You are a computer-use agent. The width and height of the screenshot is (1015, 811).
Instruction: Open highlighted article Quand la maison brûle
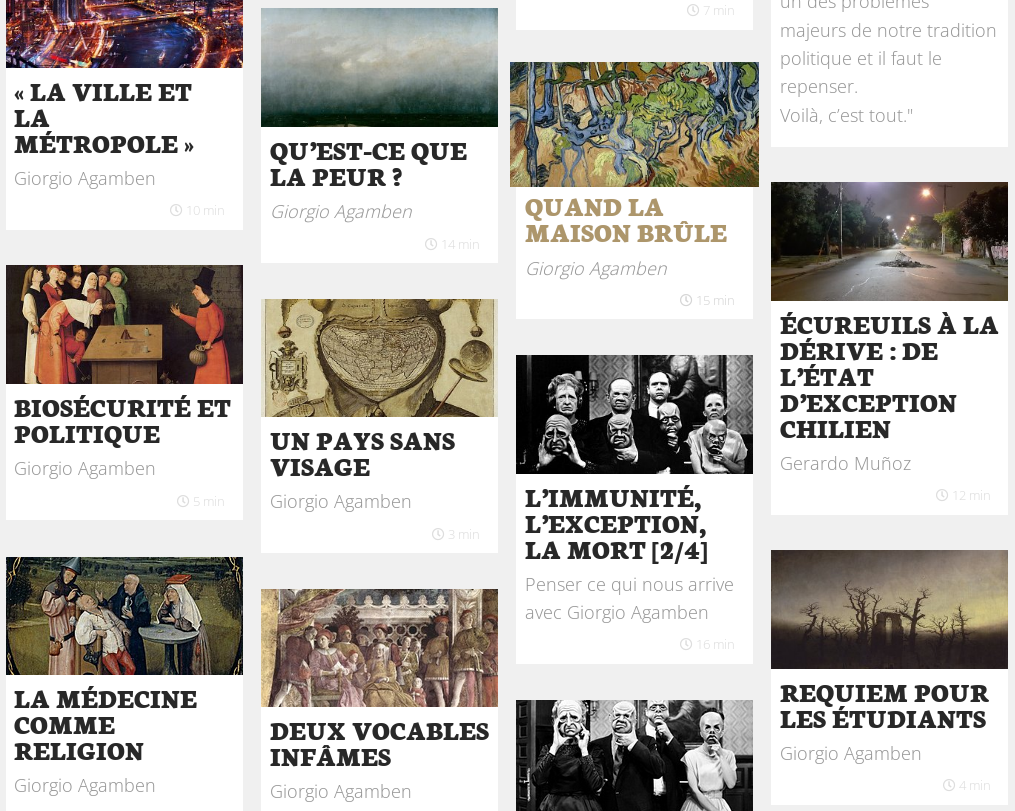pyautogui.click(x=625, y=221)
